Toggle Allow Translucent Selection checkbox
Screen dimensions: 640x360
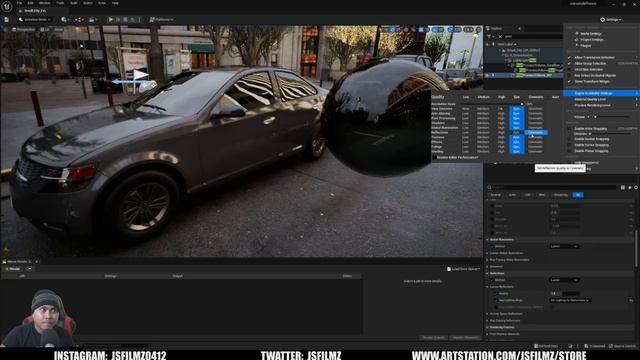coord(569,58)
